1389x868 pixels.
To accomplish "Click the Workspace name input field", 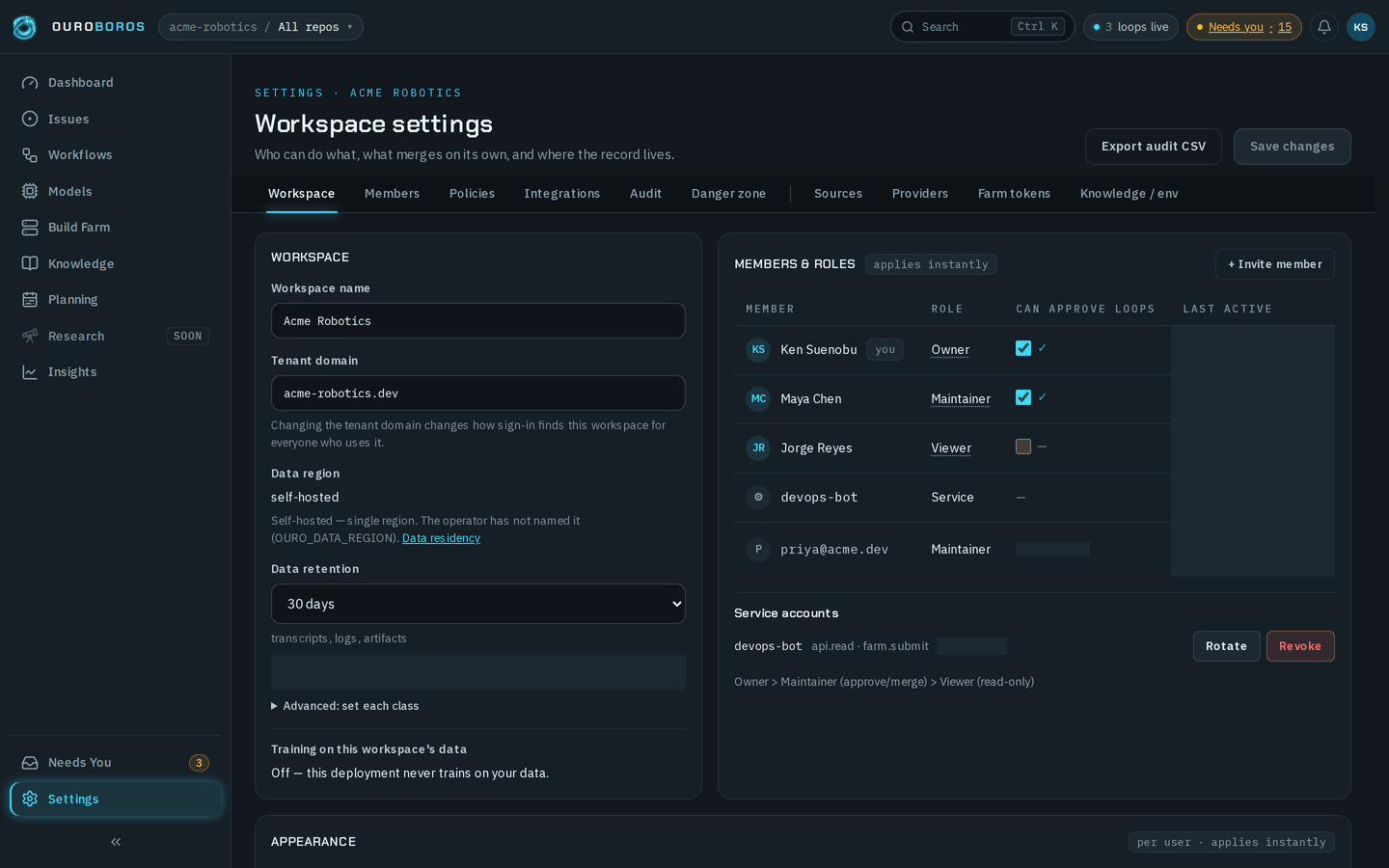I will (x=478, y=321).
